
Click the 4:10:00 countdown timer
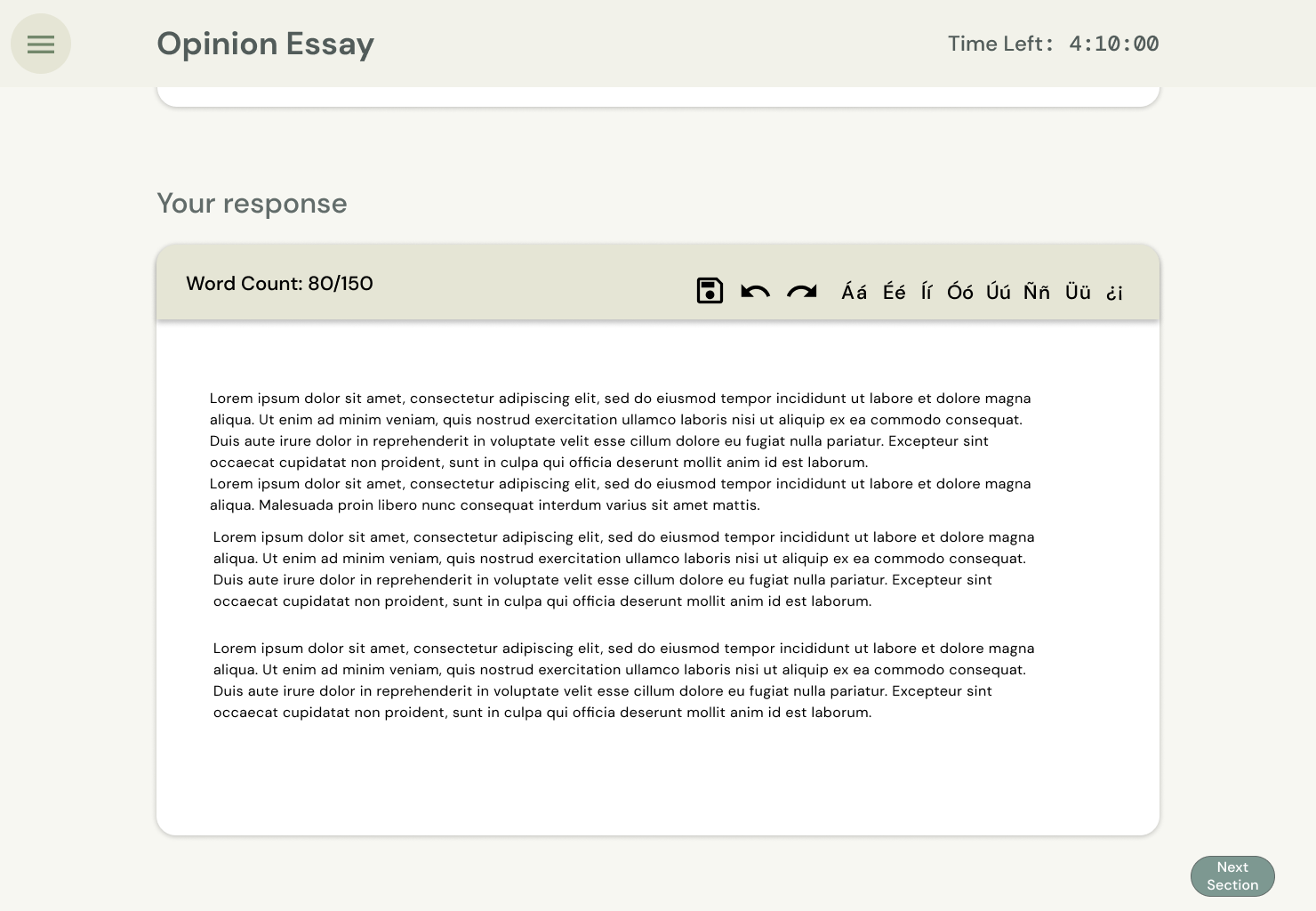[x=1113, y=44]
